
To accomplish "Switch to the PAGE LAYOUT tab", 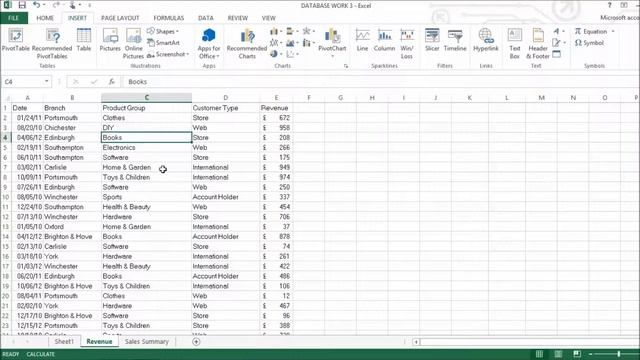I will pos(120,18).
